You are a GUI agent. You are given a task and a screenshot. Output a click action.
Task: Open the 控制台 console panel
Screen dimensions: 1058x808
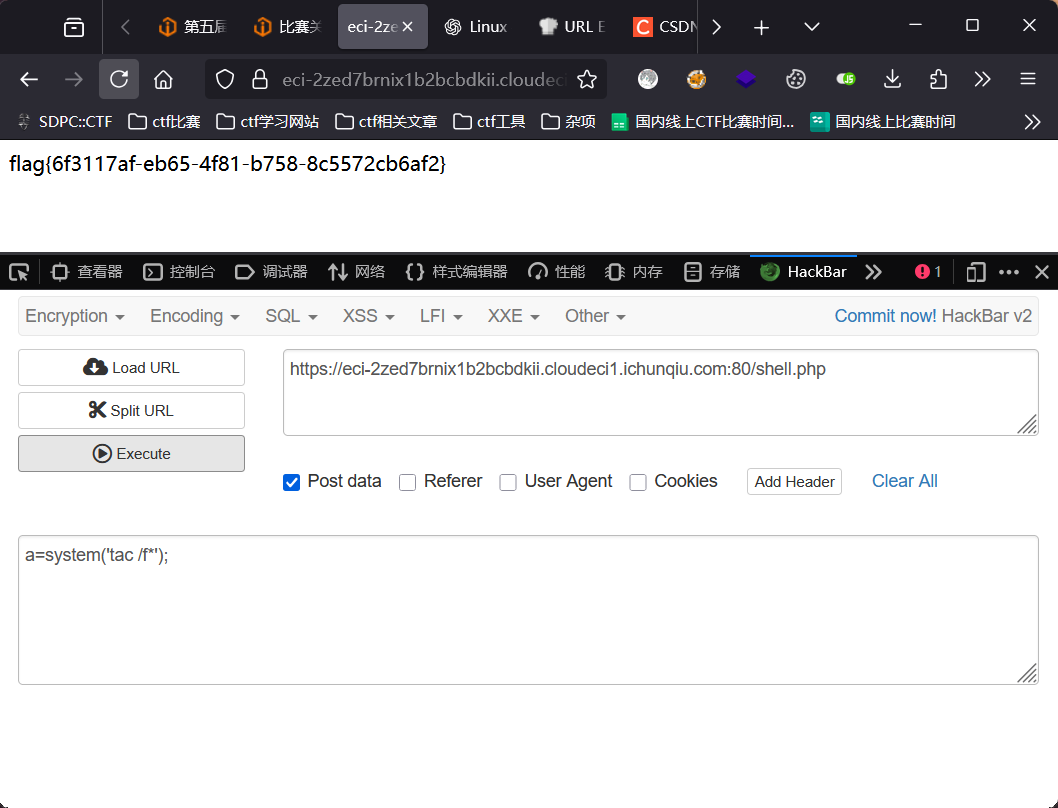click(x=179, y=272)
